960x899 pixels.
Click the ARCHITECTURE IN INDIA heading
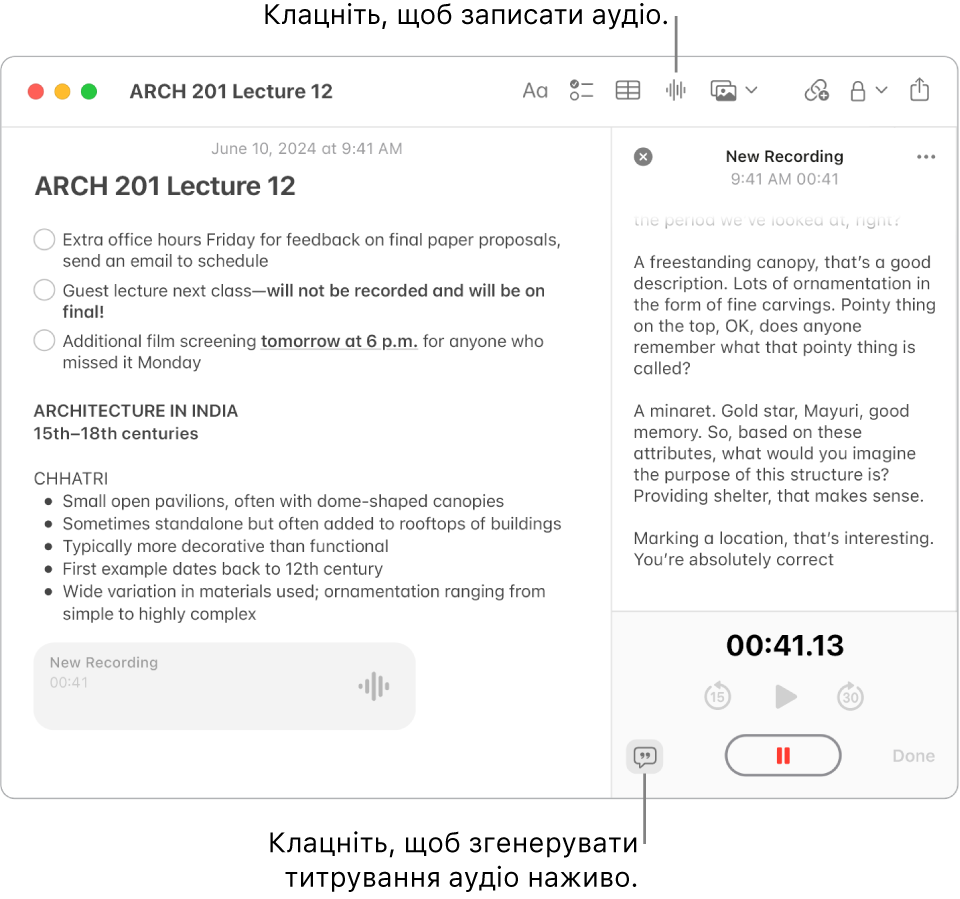136,411
